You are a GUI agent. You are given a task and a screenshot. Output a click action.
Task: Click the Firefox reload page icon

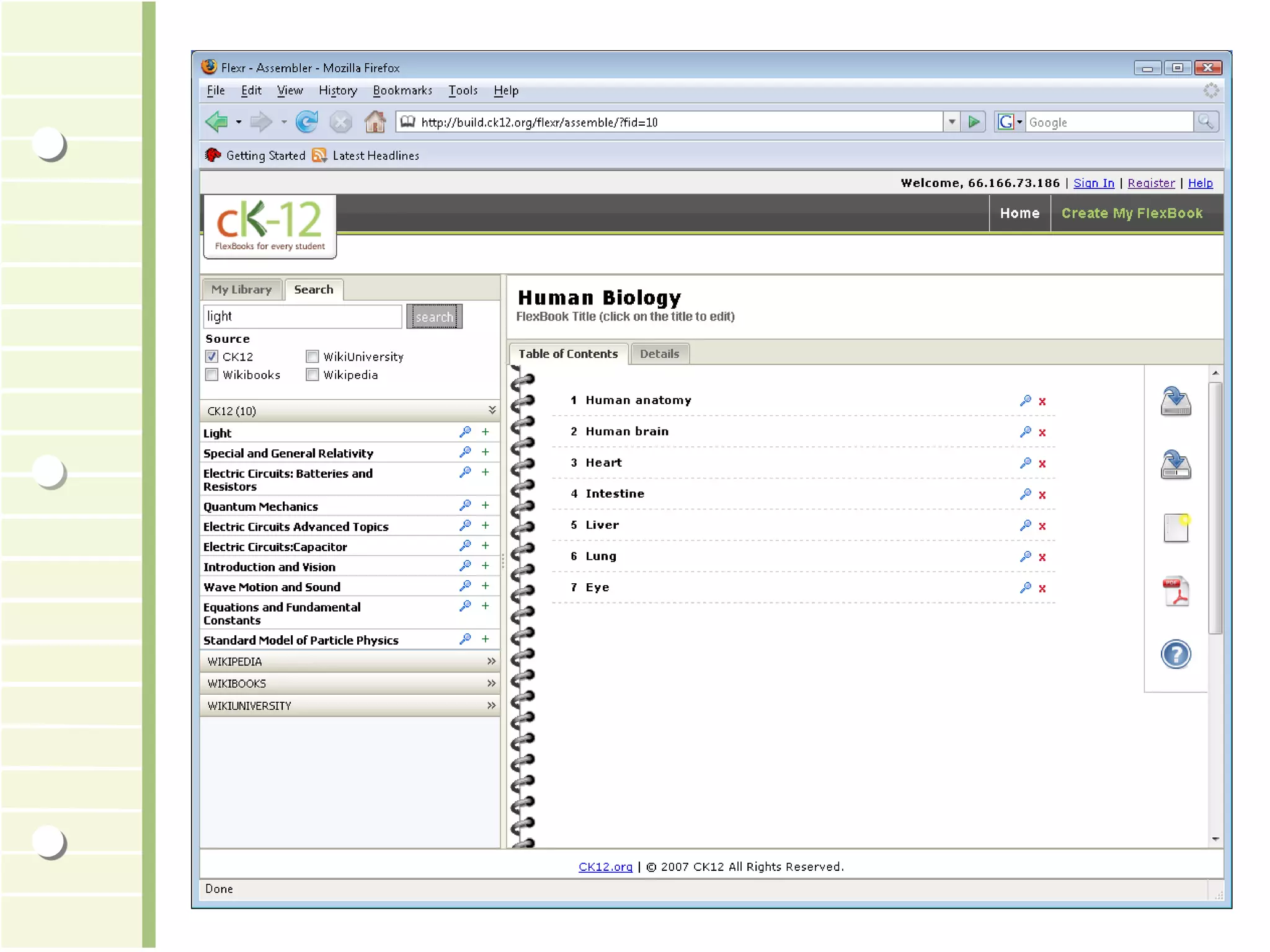pos(306,122)
